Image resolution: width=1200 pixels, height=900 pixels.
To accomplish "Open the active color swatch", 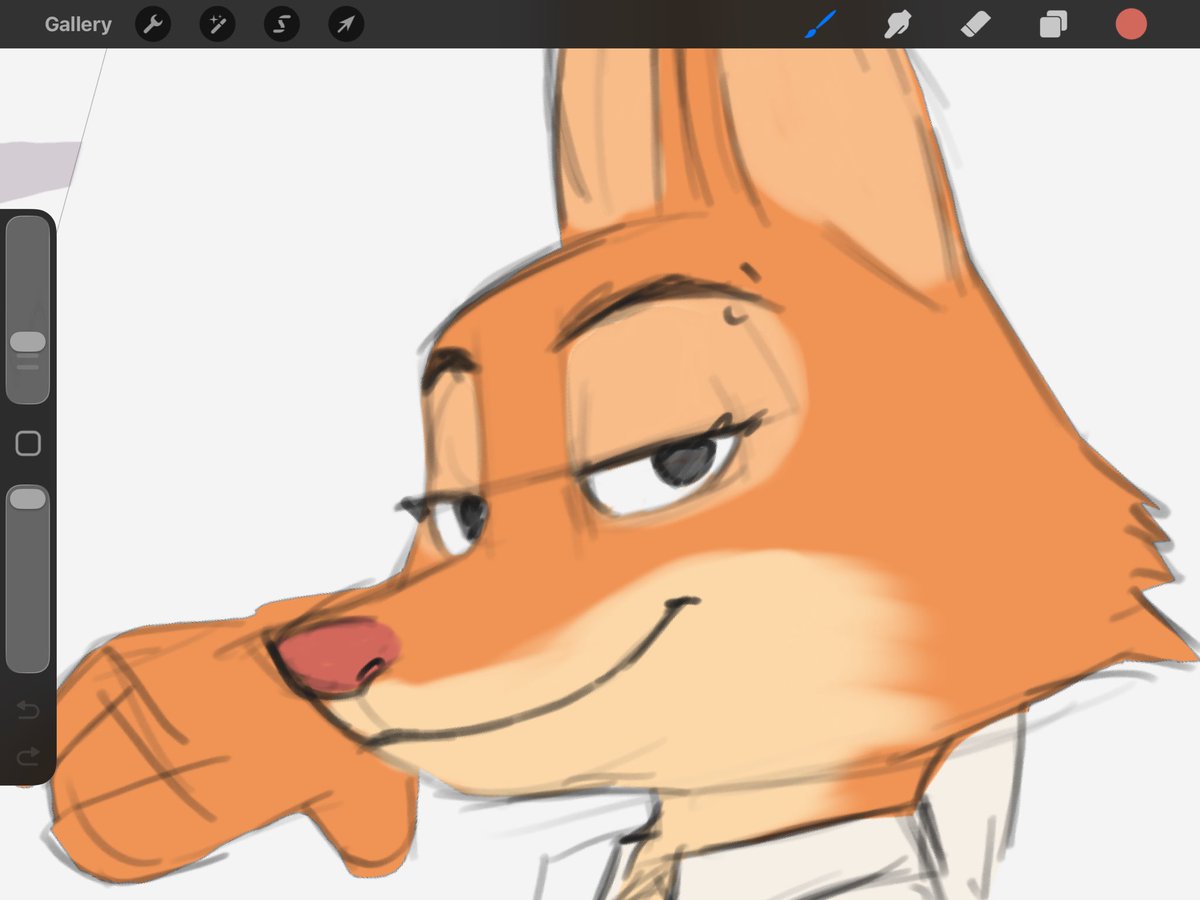I will tap(1131, 24).
